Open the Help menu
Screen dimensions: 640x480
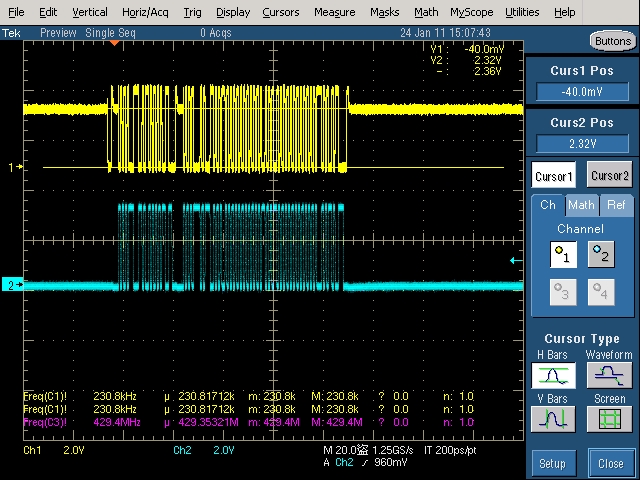coord(564,12)
